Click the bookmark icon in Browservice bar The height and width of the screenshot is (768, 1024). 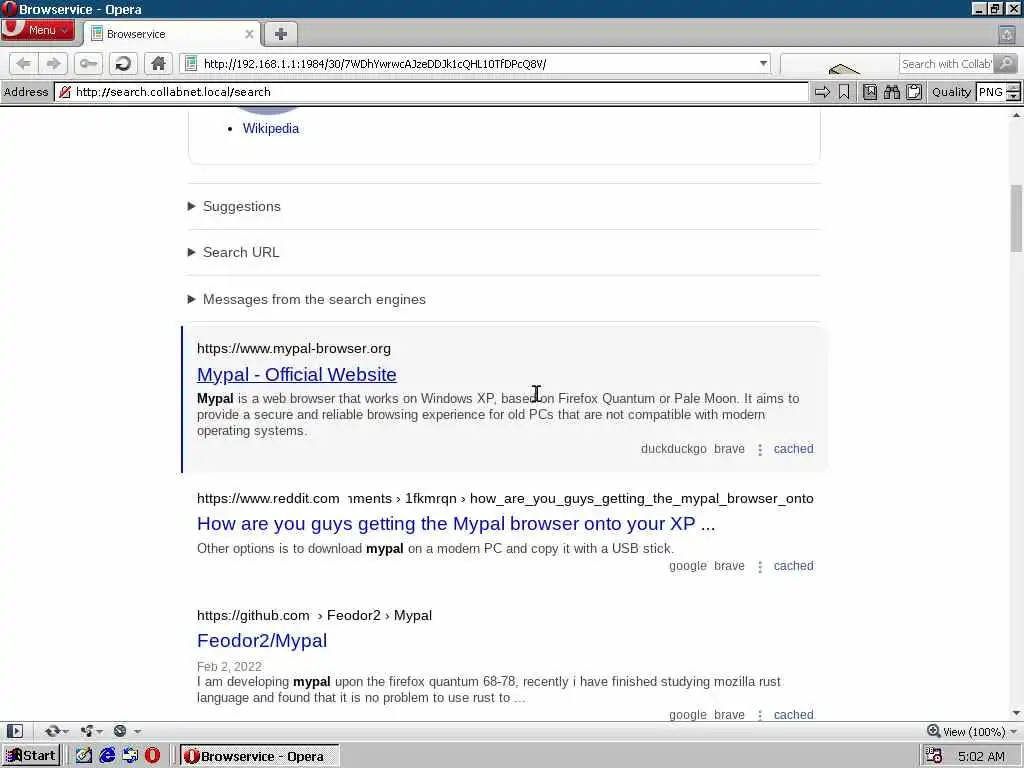[x=844, y=92]
